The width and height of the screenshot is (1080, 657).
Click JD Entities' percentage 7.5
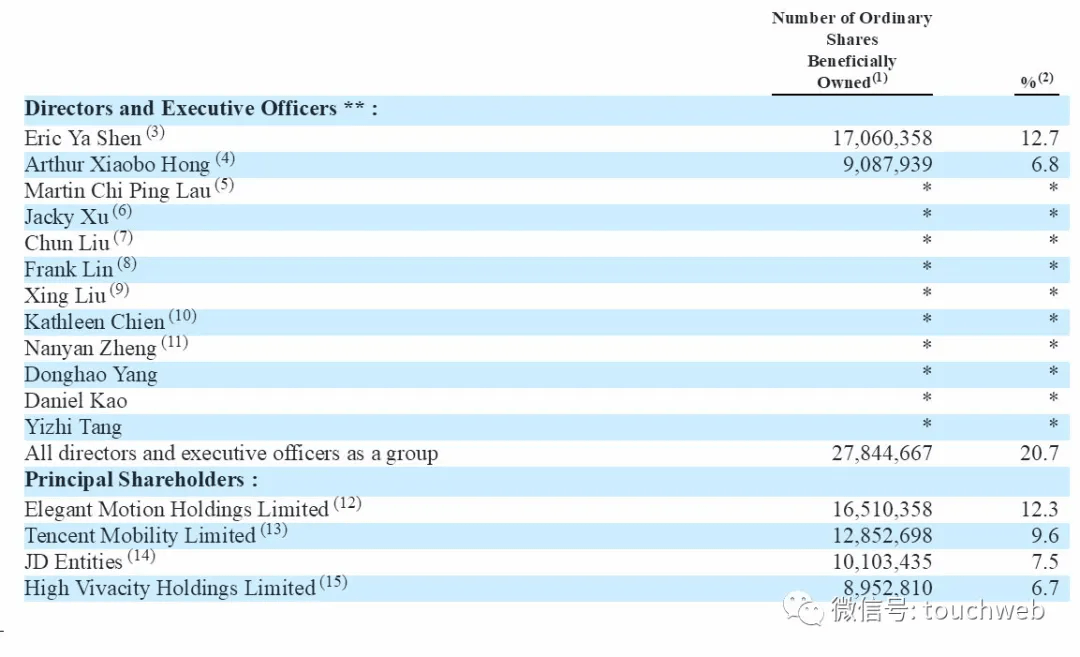pyautogui.click(x=1045, y=562)
